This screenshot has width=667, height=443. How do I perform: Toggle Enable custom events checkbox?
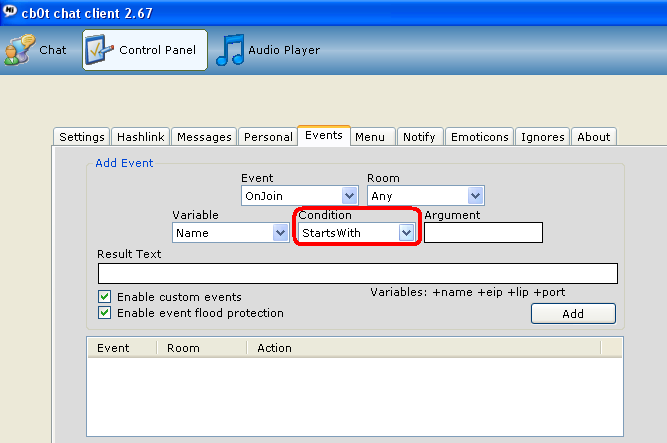[105, 297]
